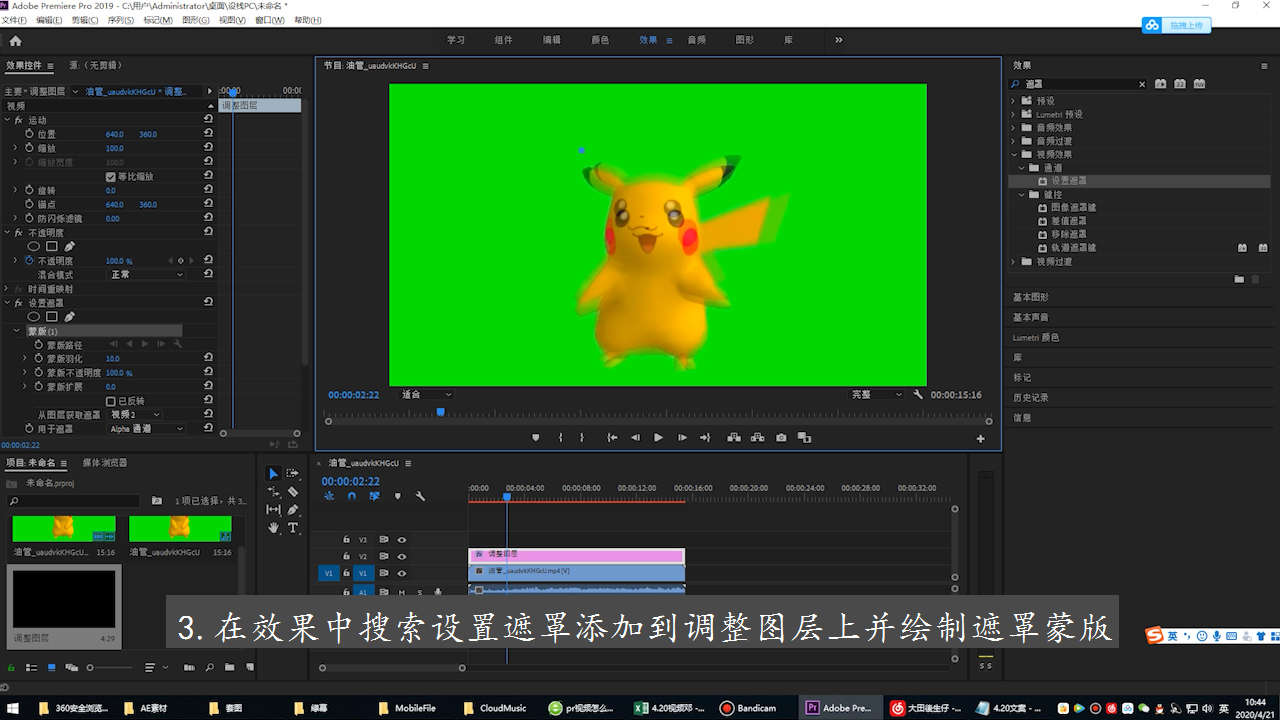Click Add Marker icon in timeline header
This screenshot has width=1280, height=720.
point(397,496)
